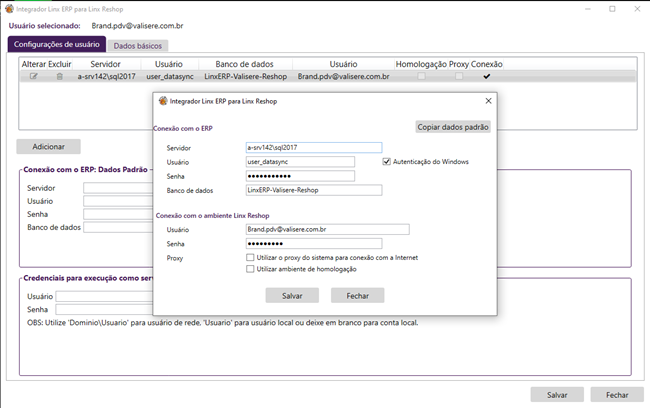
Task: Click the Proxy column header
Action: 459,64
